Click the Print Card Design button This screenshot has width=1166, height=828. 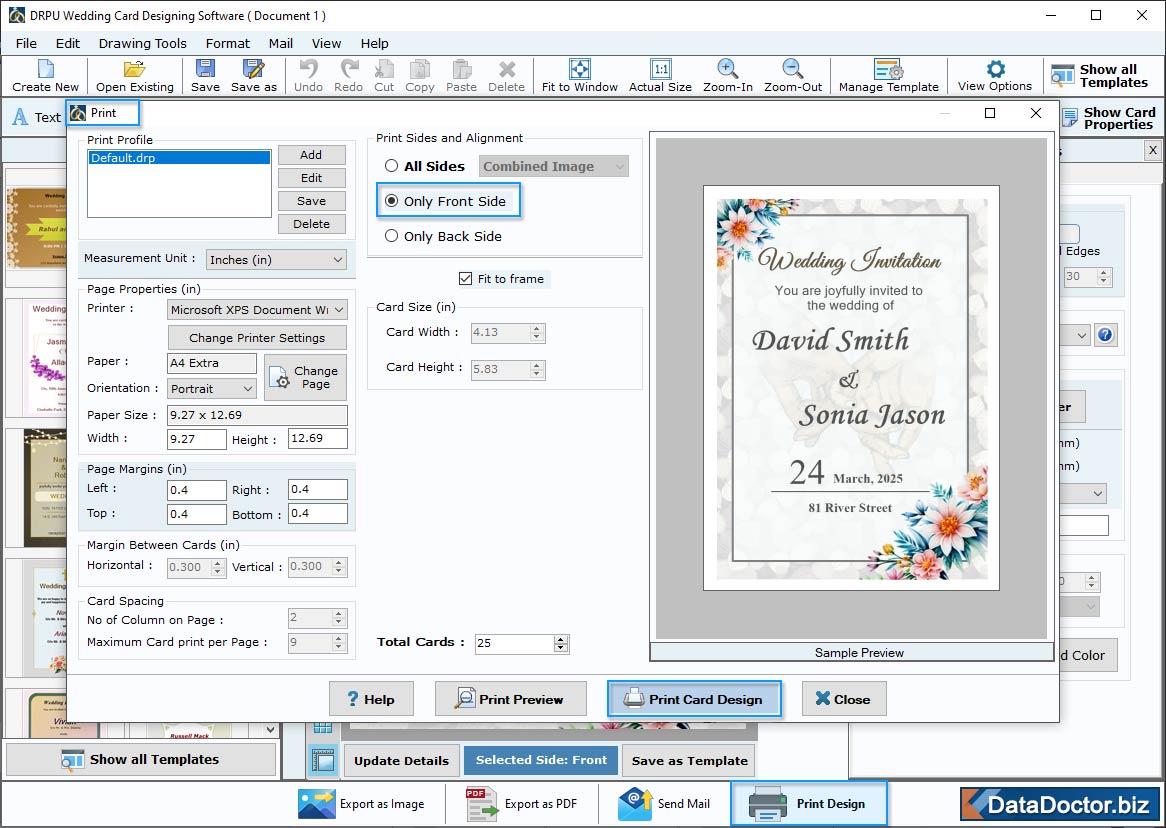click(694, 699)
